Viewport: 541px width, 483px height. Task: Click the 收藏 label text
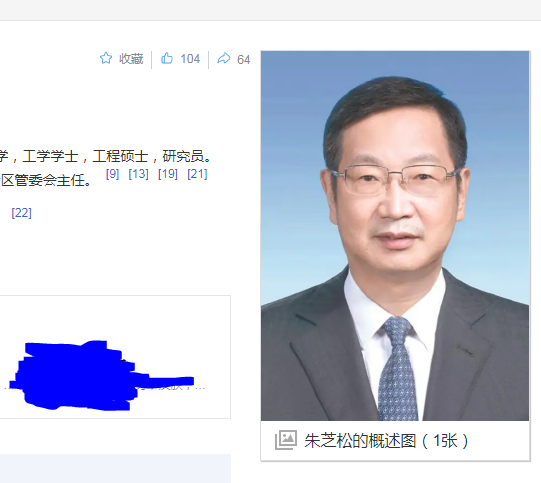tap(131, 59)
